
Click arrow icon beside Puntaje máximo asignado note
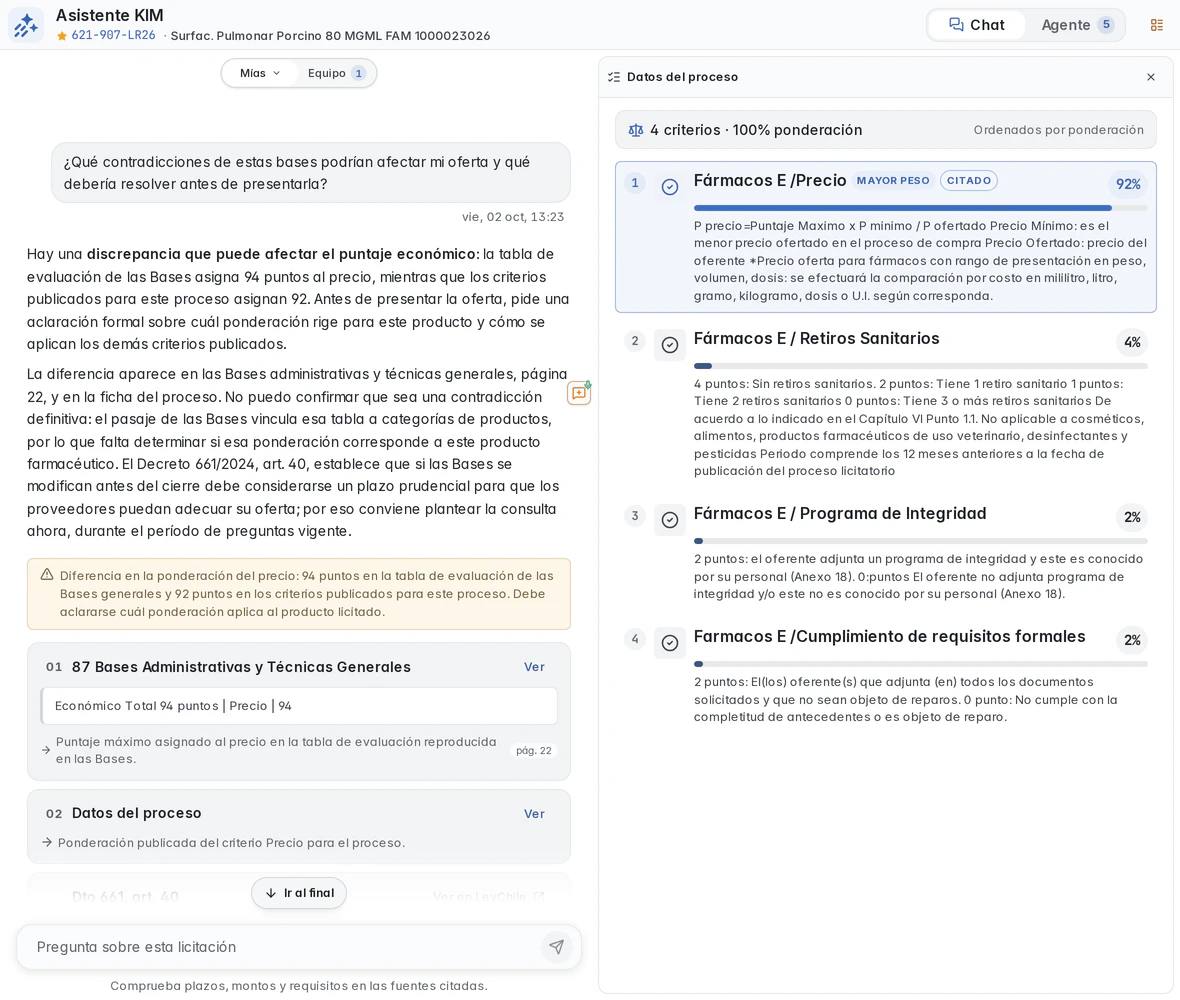pyautogui.click(x=46, y=750)
